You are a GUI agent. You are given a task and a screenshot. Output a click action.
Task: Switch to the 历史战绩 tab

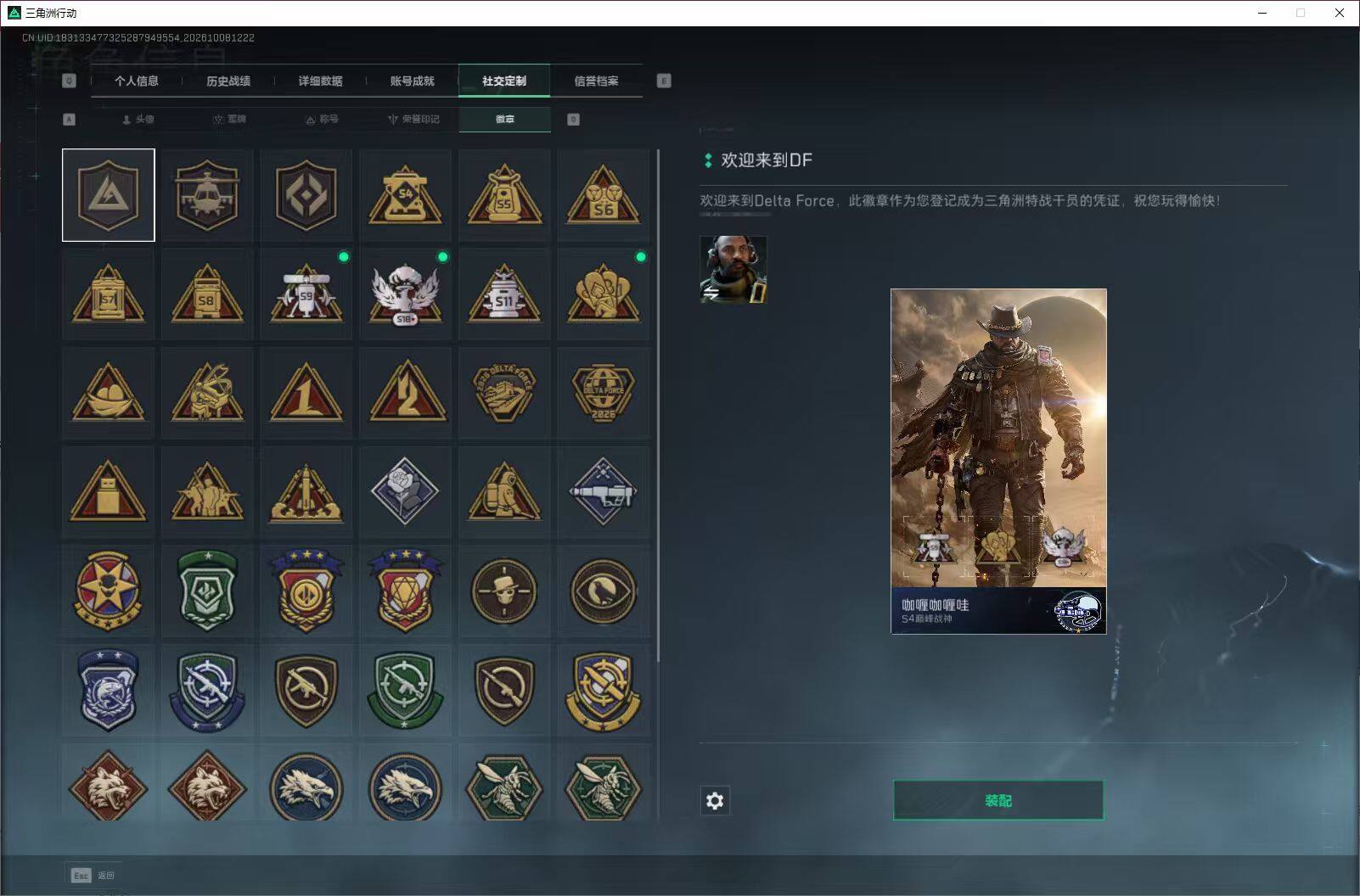228,81
